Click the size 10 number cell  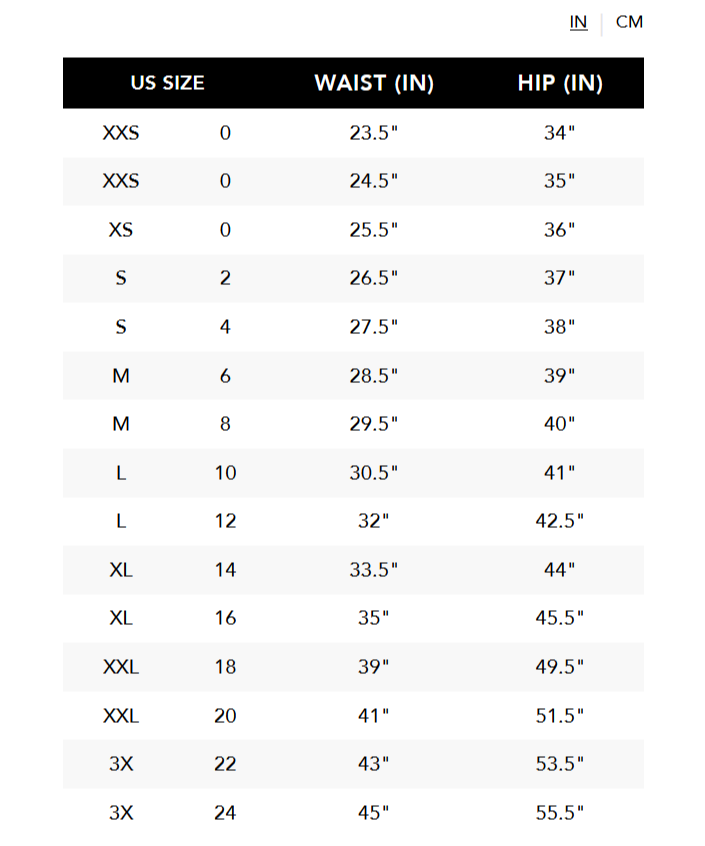tap(225, 473)
